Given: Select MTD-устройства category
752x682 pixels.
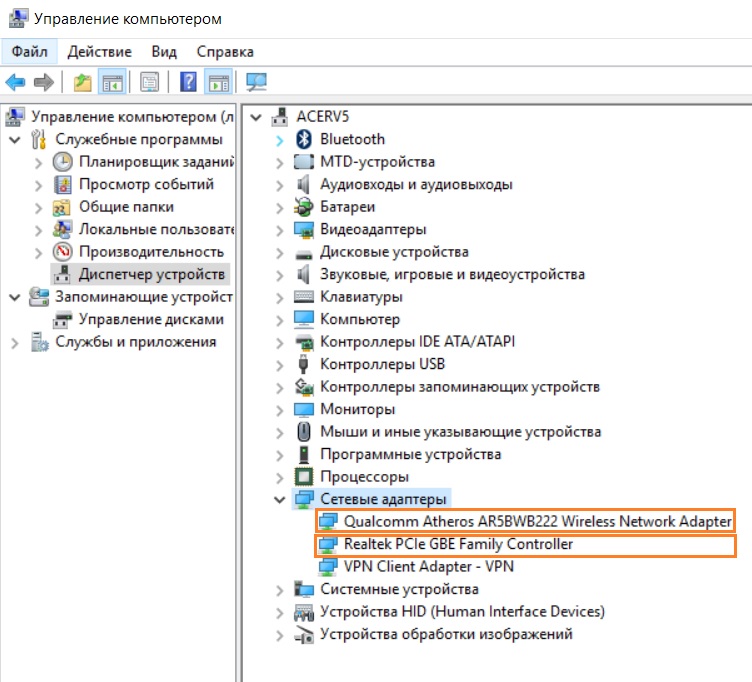Looking at the screenshot, I should point(377,162).
